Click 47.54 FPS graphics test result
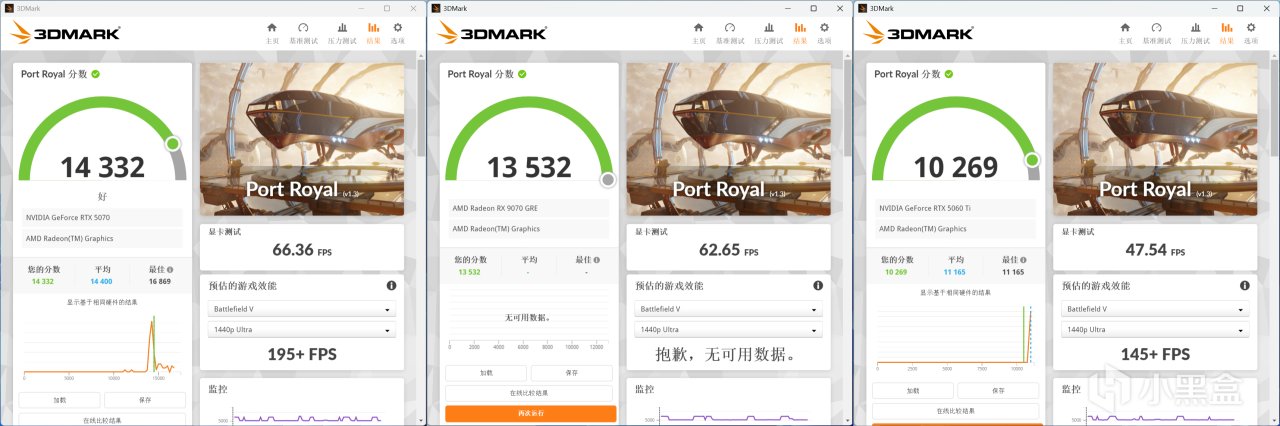 1155,251
